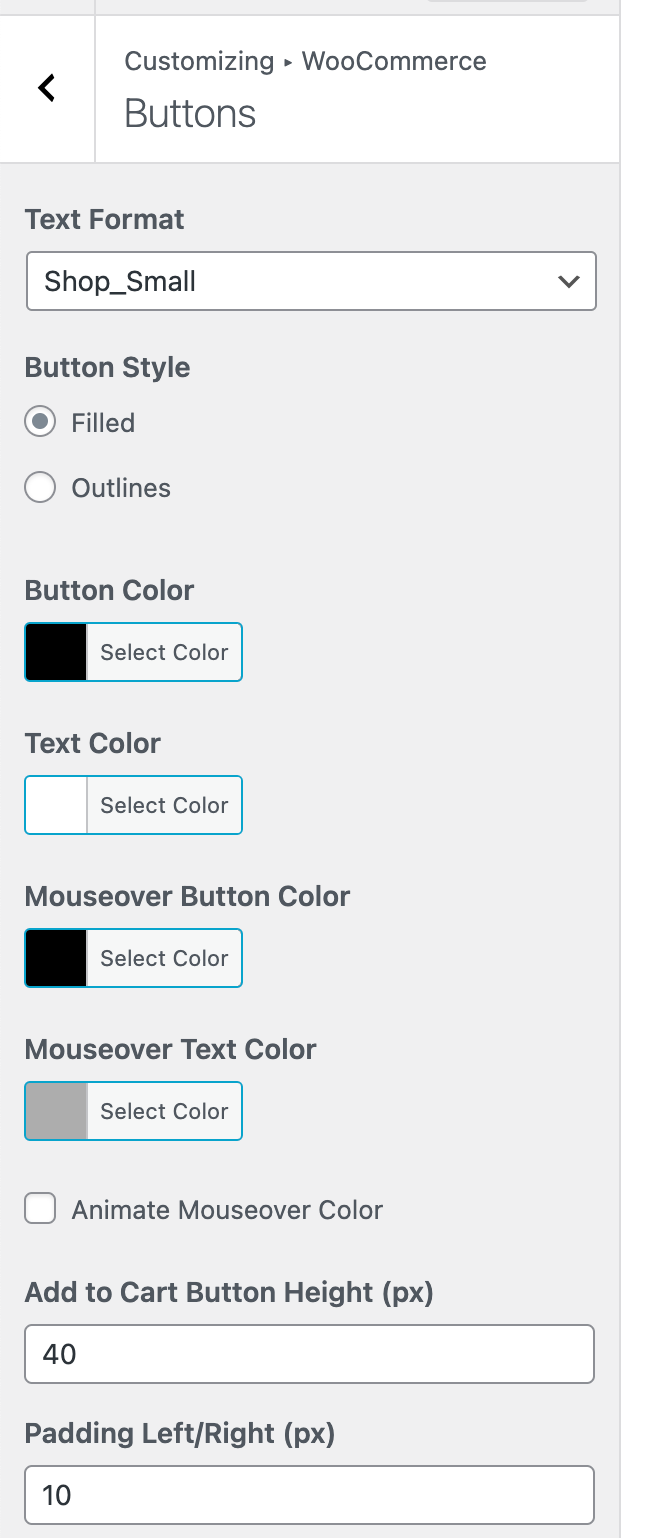Click the black Mouseover Button Color swatch
This screenshot has width=670, height=1538.
[x=55, y=957]
